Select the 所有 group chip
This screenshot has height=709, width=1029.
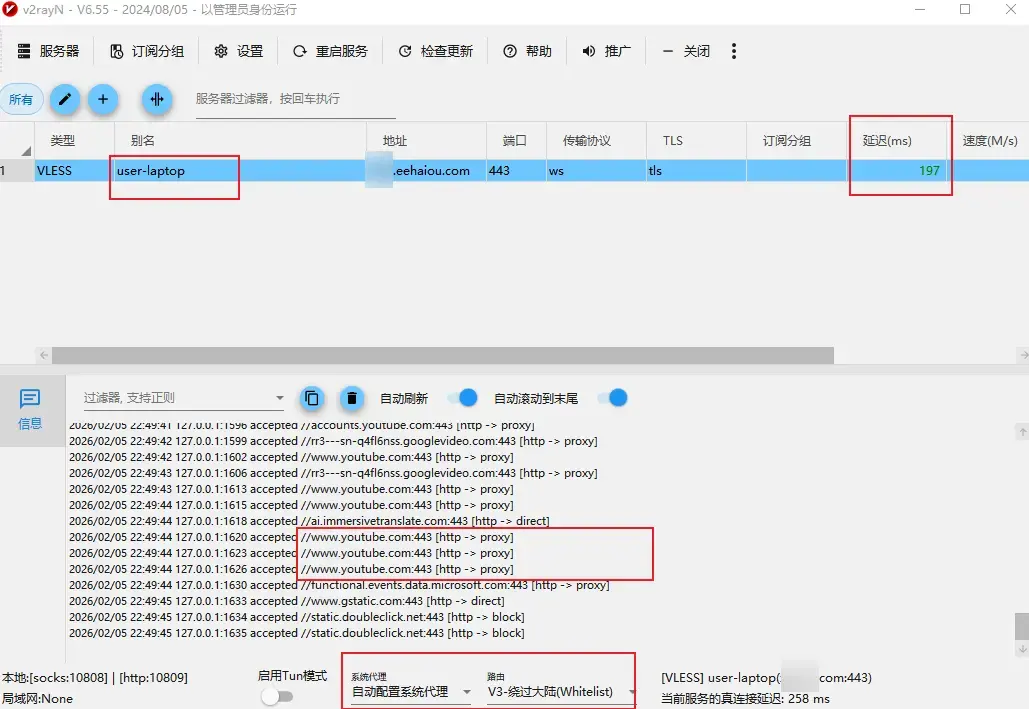coord(21,99)
